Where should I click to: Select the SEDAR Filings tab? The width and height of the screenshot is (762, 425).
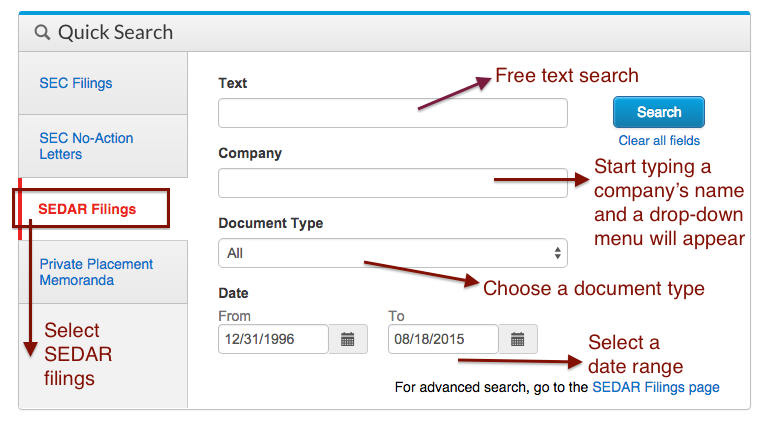(x=87, y=209)
